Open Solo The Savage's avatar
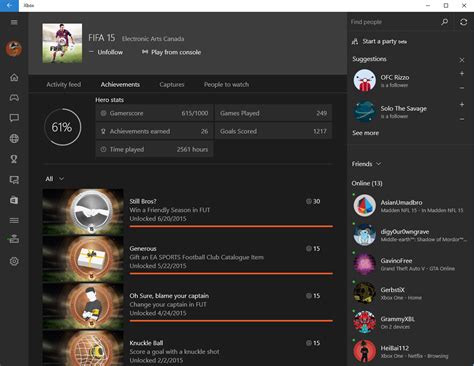The height and width of the screenshot is (366, 474). pos(365,111)
